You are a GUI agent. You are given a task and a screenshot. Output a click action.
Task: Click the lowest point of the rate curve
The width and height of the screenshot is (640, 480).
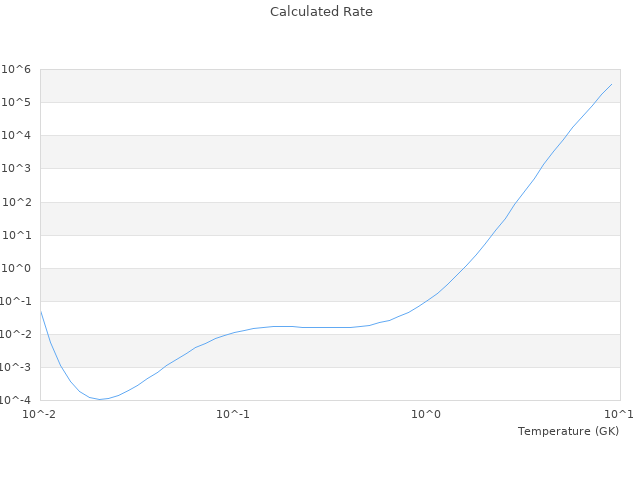pos(100,400)
